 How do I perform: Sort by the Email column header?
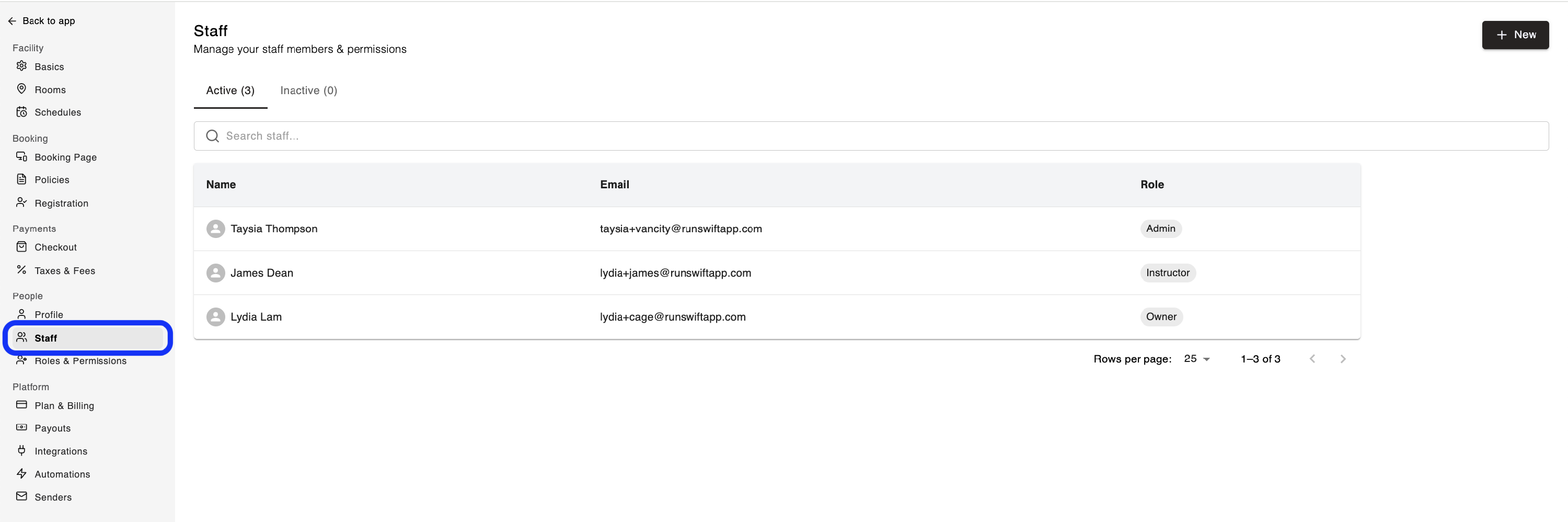click(614, 185)
